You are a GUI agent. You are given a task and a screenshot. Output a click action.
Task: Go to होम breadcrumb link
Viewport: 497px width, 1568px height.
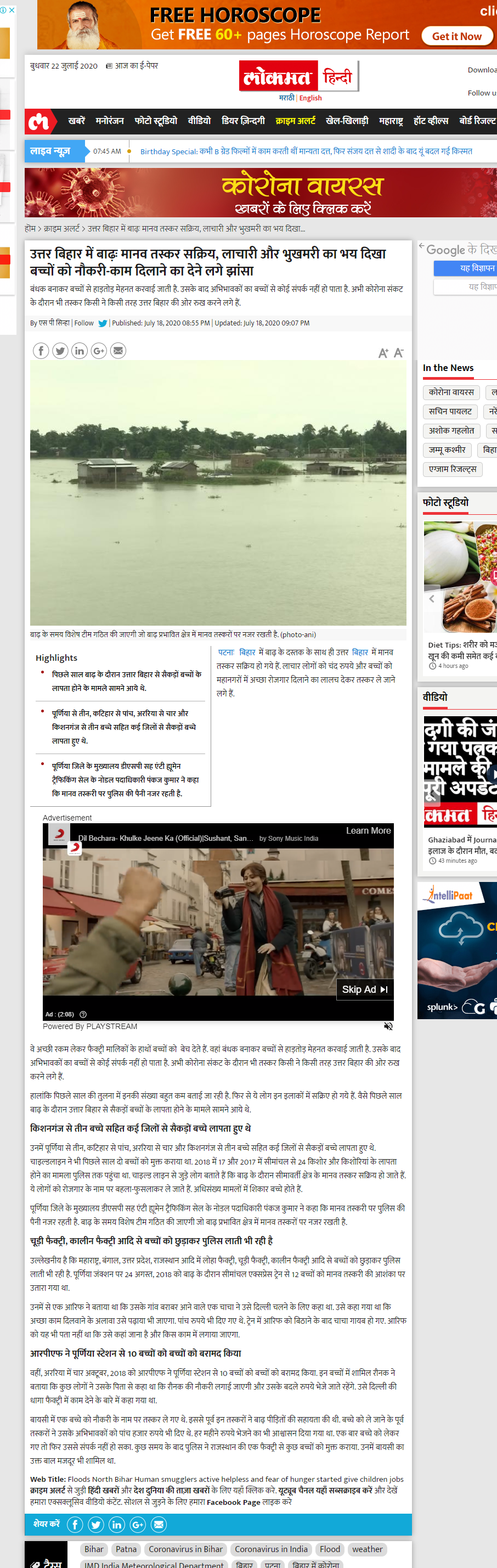[30, 229]
